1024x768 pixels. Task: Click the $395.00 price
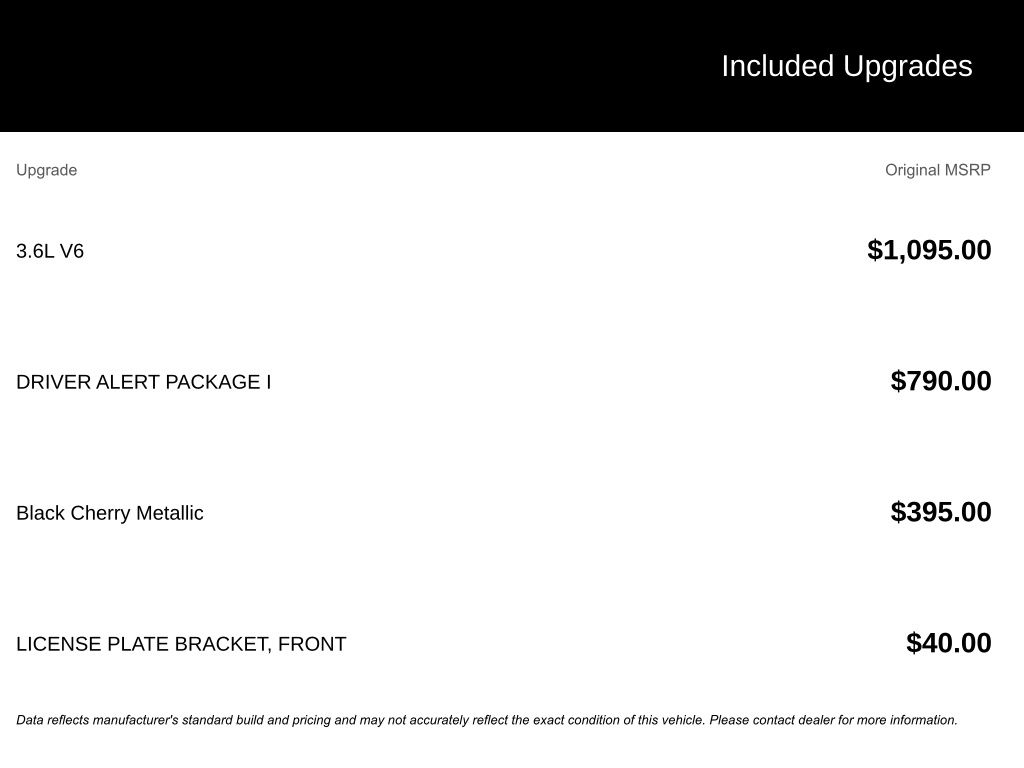[941, 512]
